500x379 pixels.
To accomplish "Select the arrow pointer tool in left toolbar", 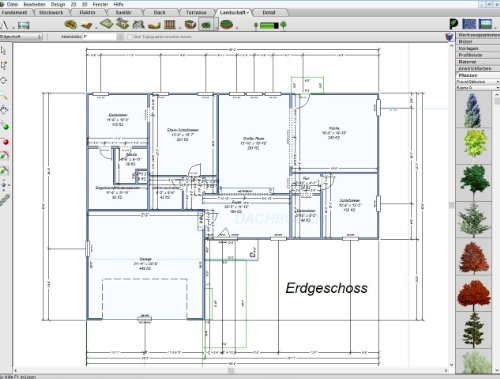I will 4,51.
